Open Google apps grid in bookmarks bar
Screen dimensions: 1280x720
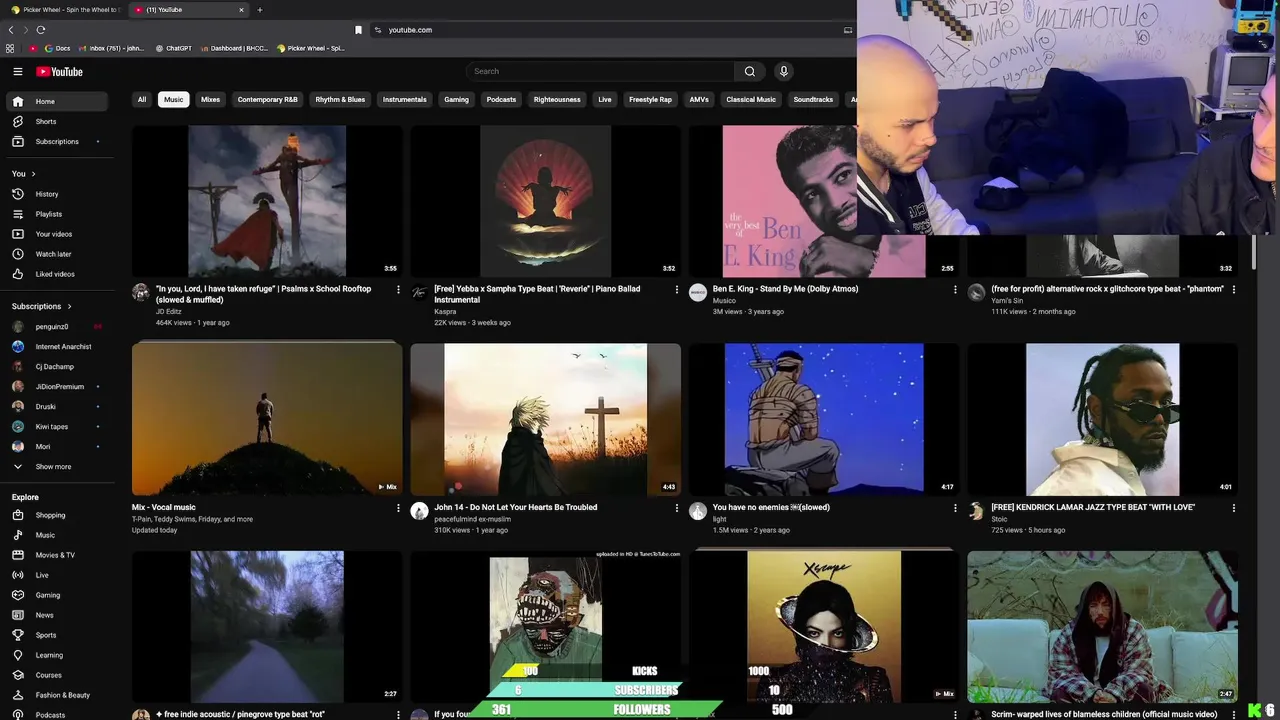pyautogui.click(x=10, y=48)
